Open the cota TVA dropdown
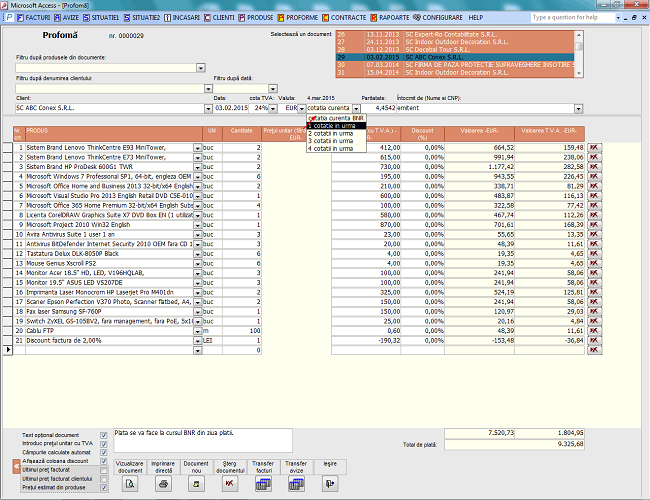The height and width of the screenshot is (500, 650). coord(273,109)
